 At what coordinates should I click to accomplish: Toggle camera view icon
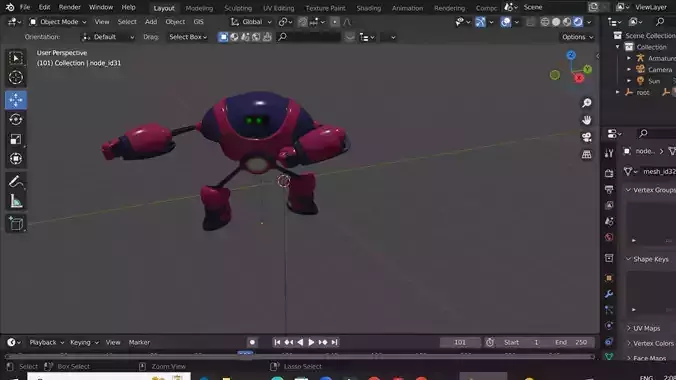tap(586, 137)
